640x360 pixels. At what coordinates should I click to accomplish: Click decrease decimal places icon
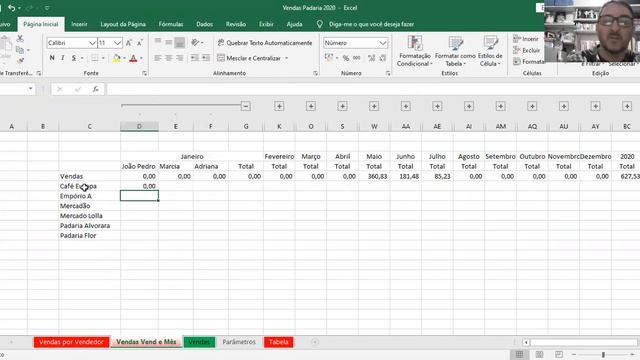382,58
